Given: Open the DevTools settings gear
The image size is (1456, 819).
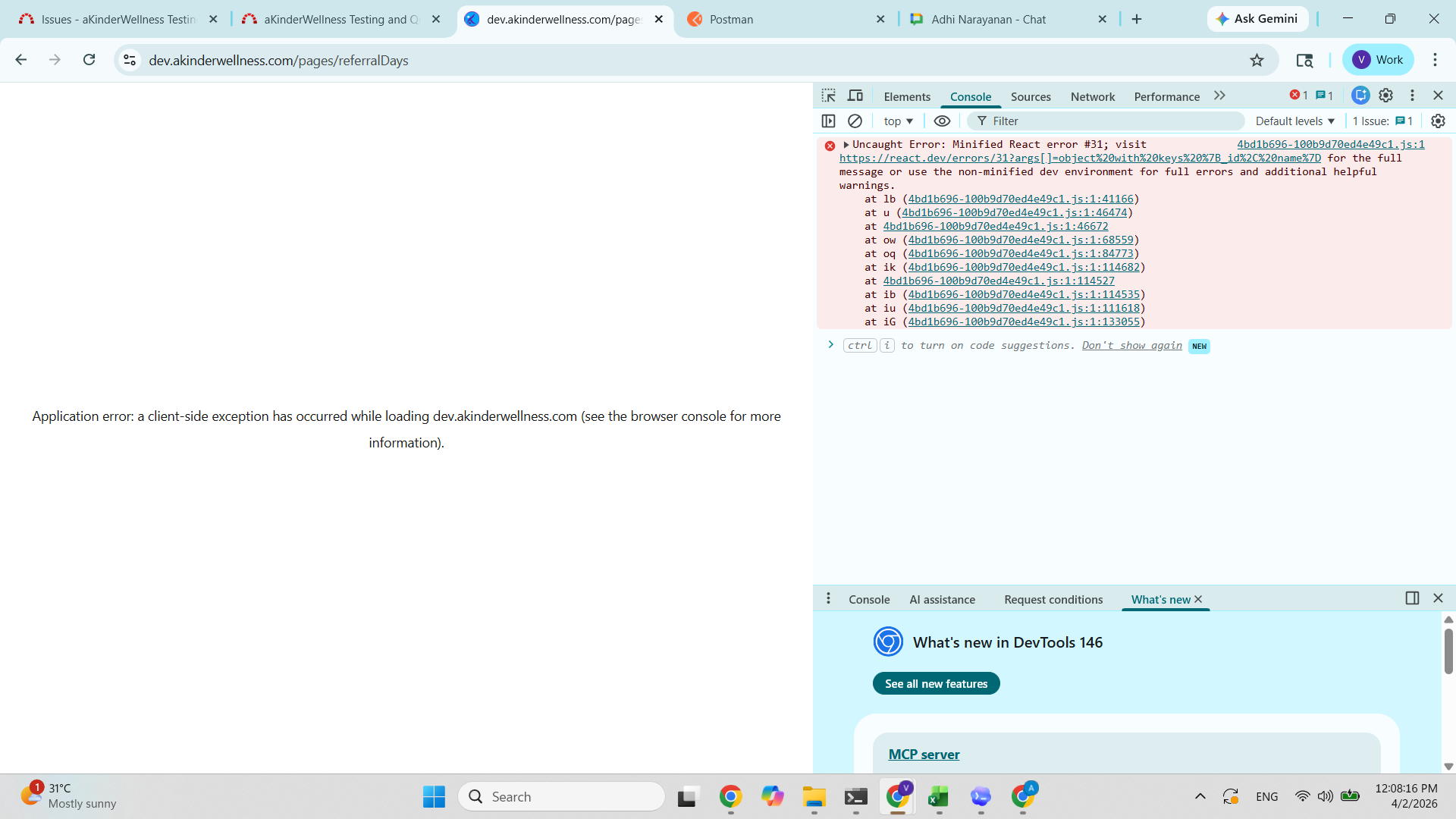Looking at the screenshot, I should (x=1385, y=96).
